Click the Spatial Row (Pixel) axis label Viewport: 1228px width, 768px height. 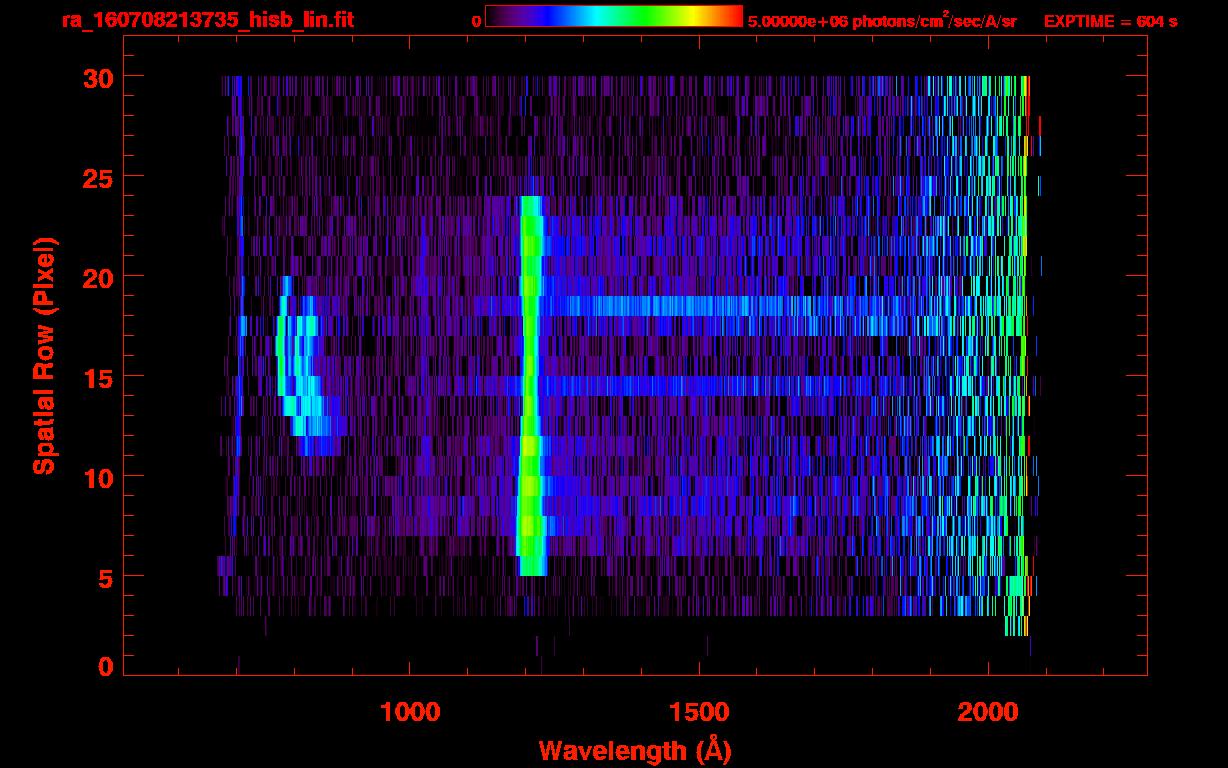click(x=45, y=356)
